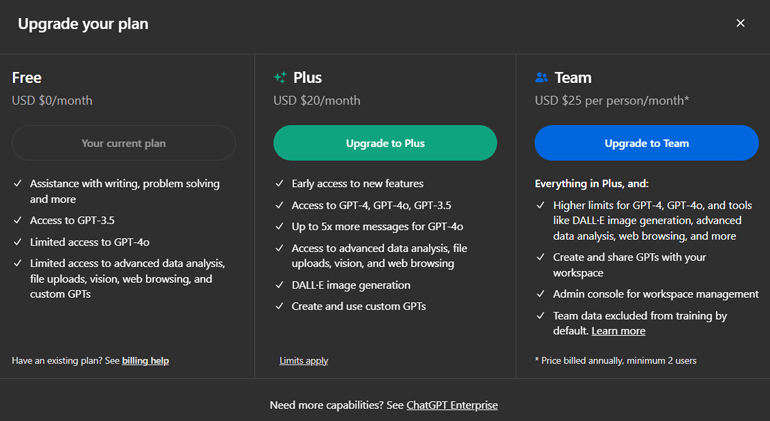Follow the Learn more link about team data

(618, 331)
